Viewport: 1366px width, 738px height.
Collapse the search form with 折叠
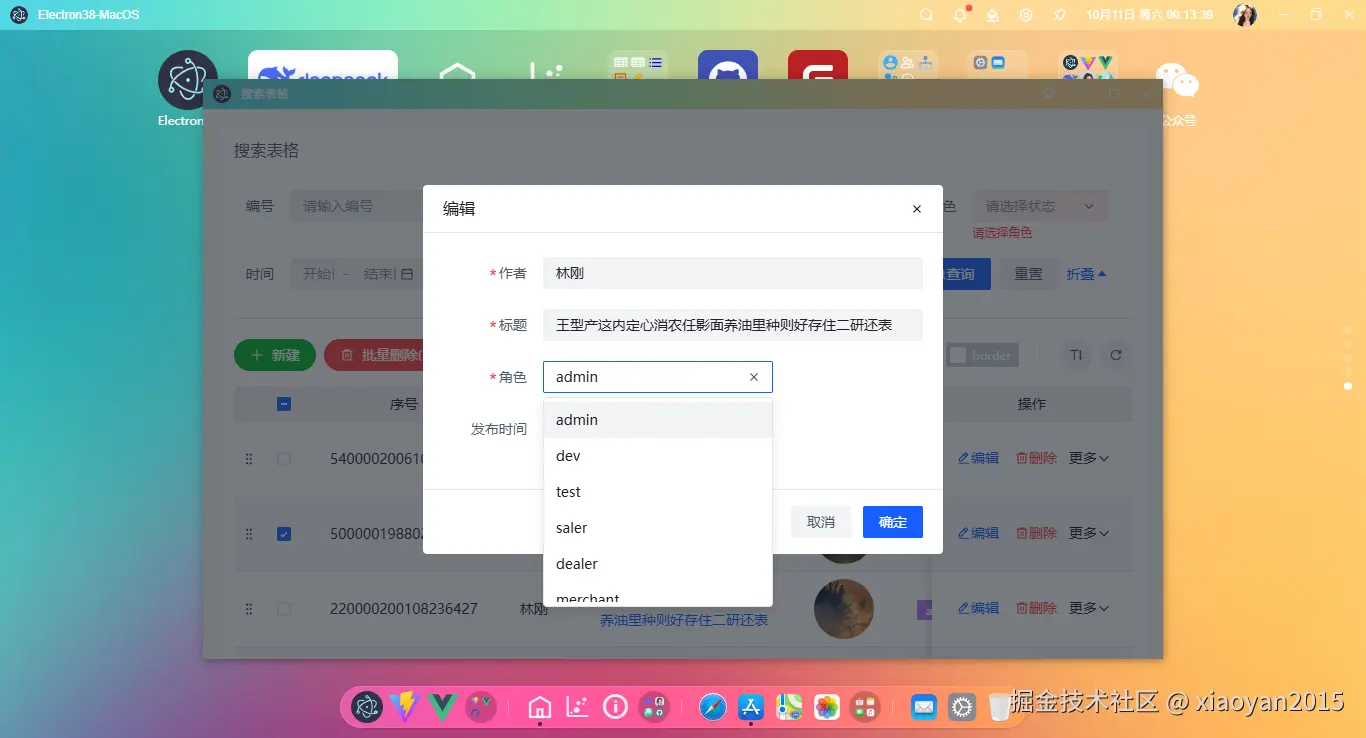pyautogui.click(x=1087, y=273)
